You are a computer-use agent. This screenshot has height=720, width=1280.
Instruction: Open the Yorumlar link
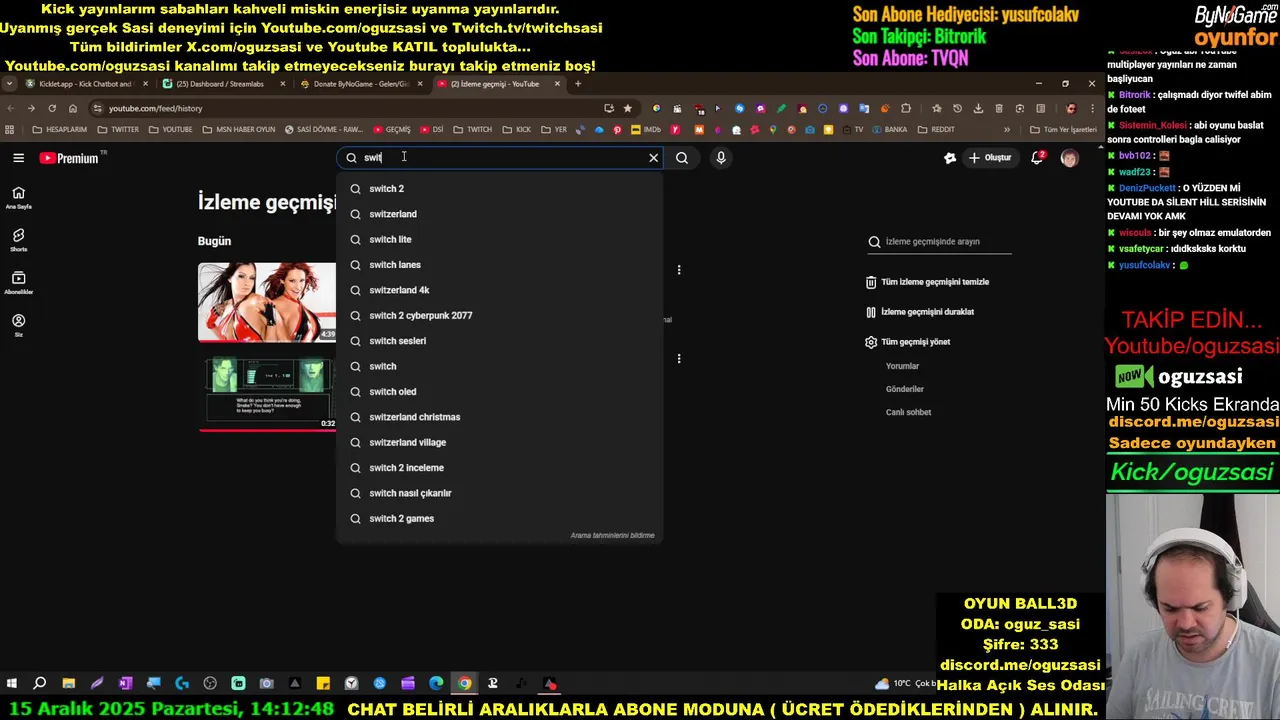(902, 367)
